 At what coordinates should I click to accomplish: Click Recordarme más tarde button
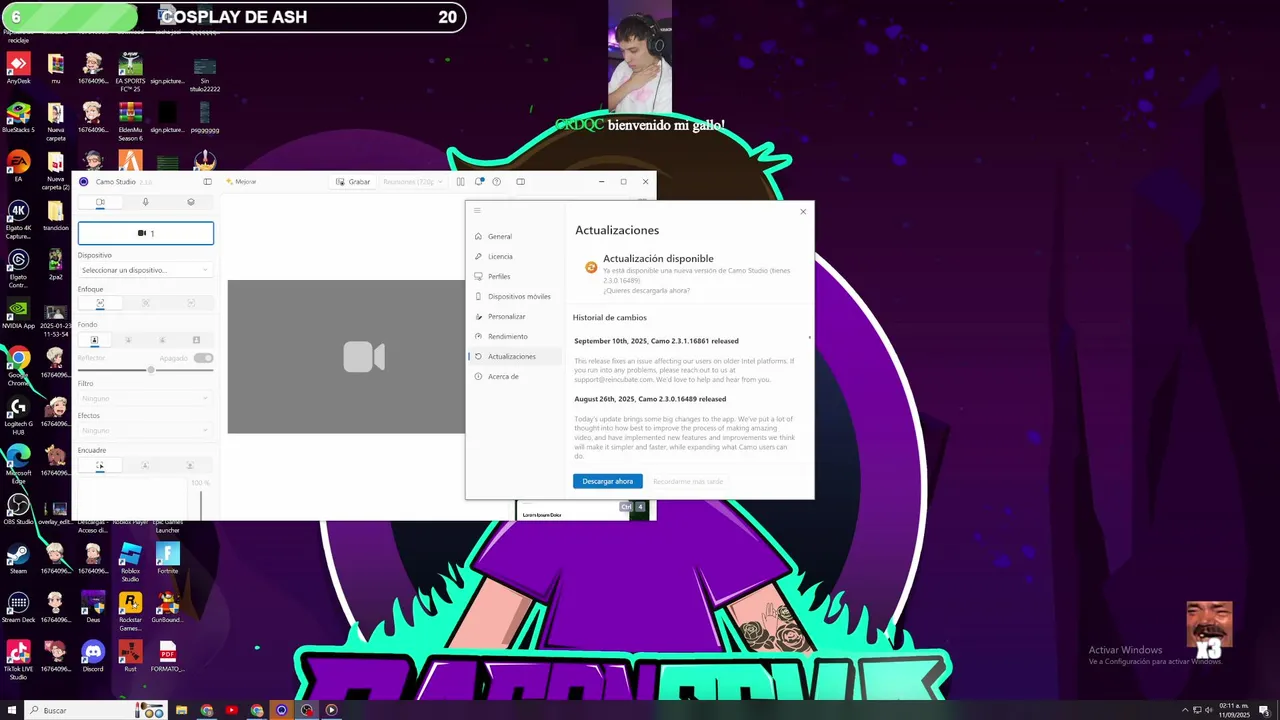point(688,481)
